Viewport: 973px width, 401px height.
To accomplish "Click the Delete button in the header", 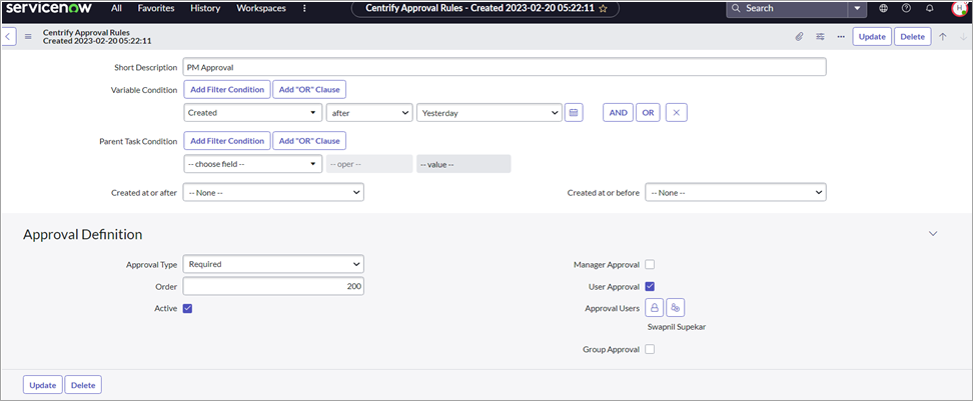I will [911, 37].
